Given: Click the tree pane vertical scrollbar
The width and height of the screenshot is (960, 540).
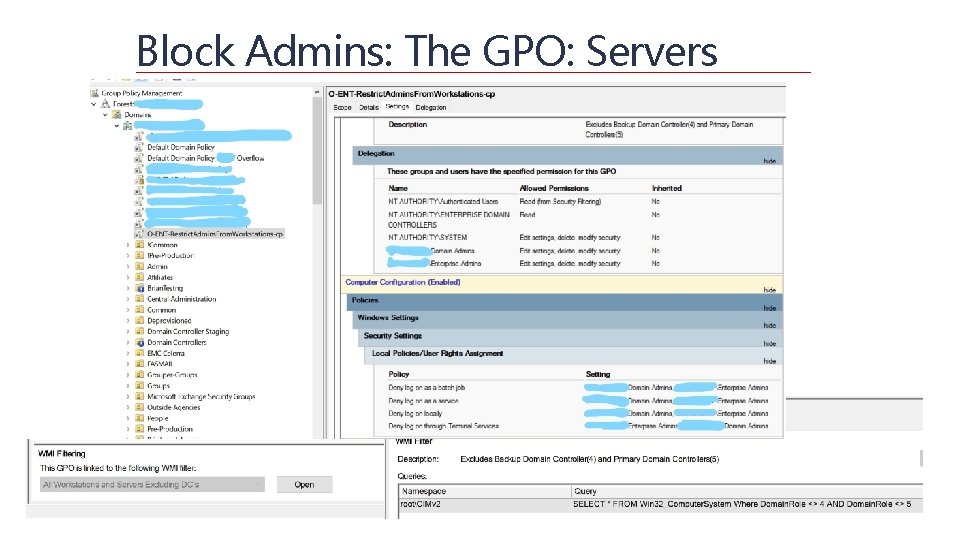Looking at the screenshot, I should 317,151.
